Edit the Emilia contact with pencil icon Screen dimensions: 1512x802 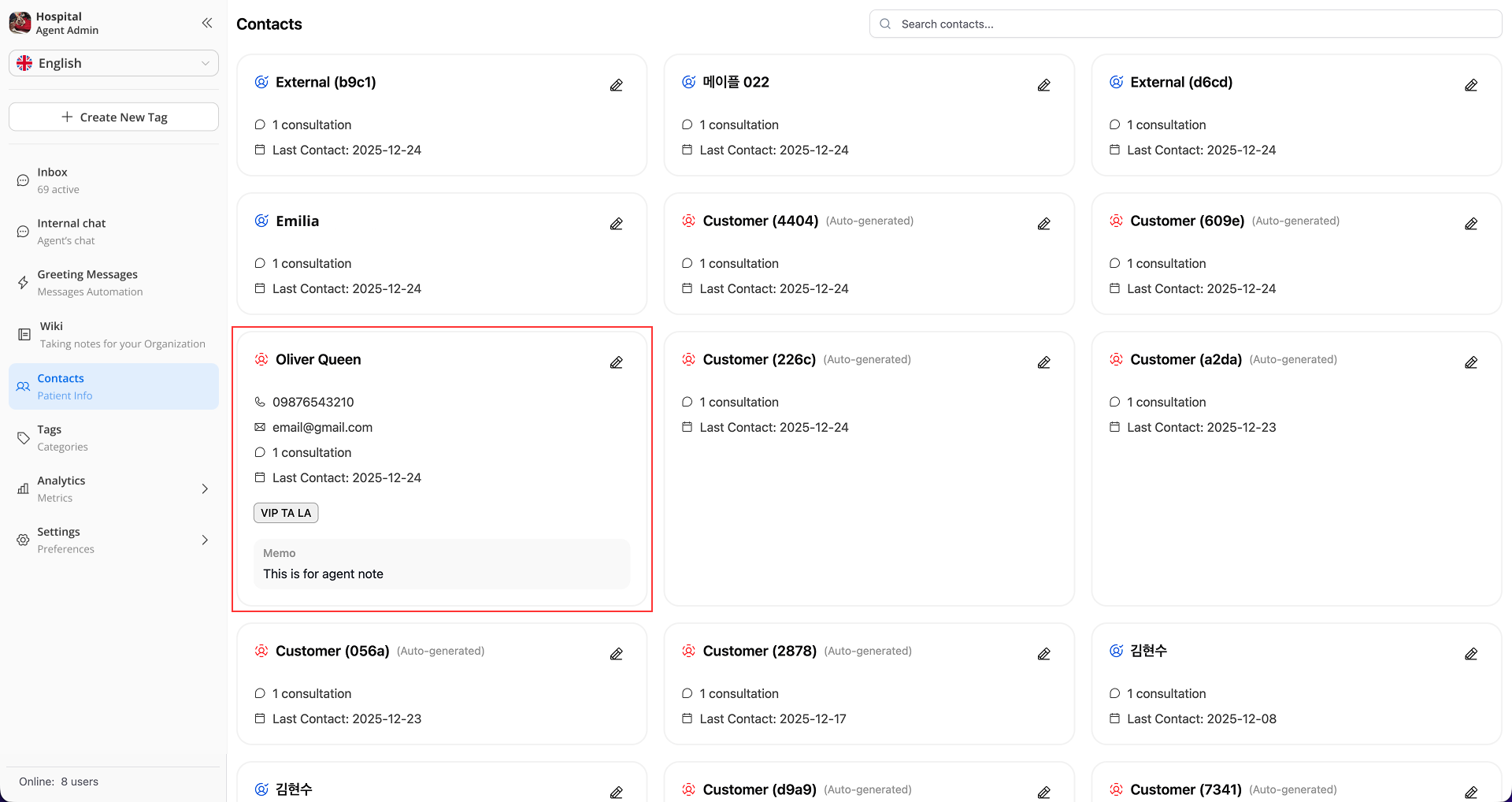[616, 224]
